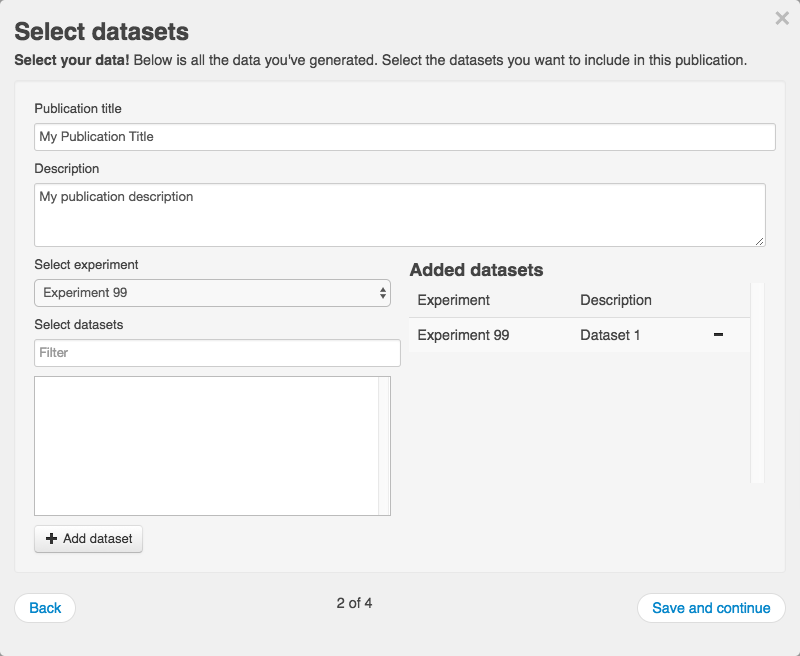800x656 pixels.
Task: Click Save and continue
Action: (x=711, y=608)
